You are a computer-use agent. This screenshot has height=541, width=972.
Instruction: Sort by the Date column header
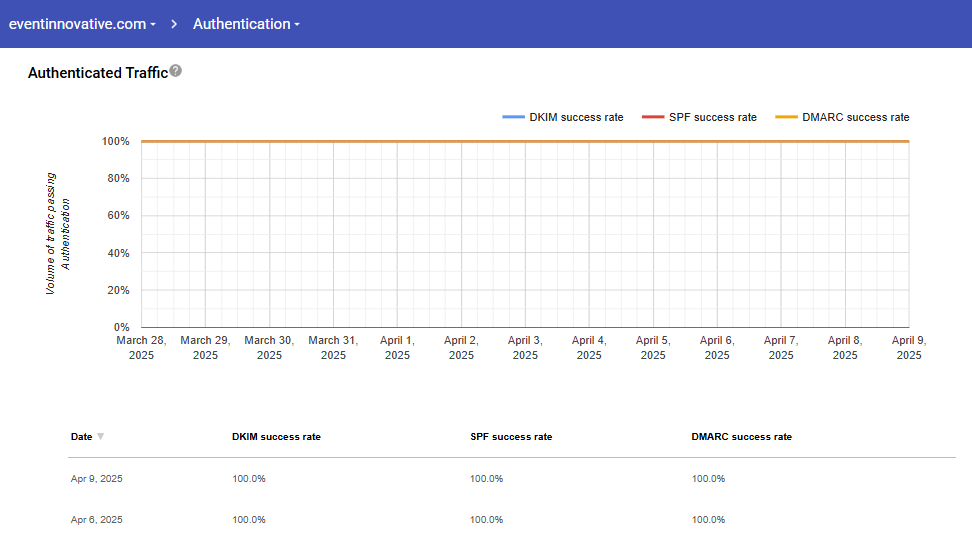(x=81, y=437)
